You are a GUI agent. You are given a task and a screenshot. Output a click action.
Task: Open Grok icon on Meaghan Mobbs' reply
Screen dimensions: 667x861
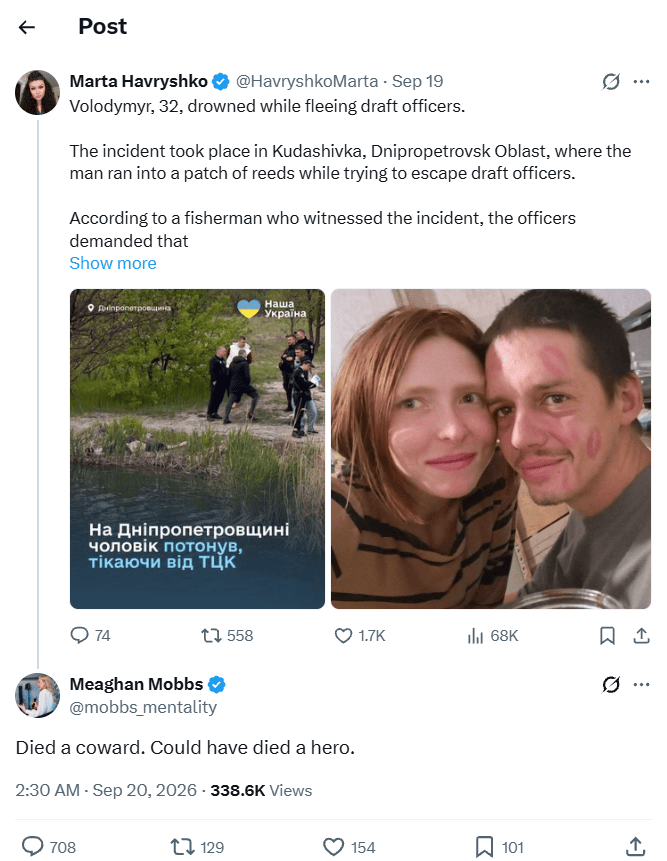[610, 684]
